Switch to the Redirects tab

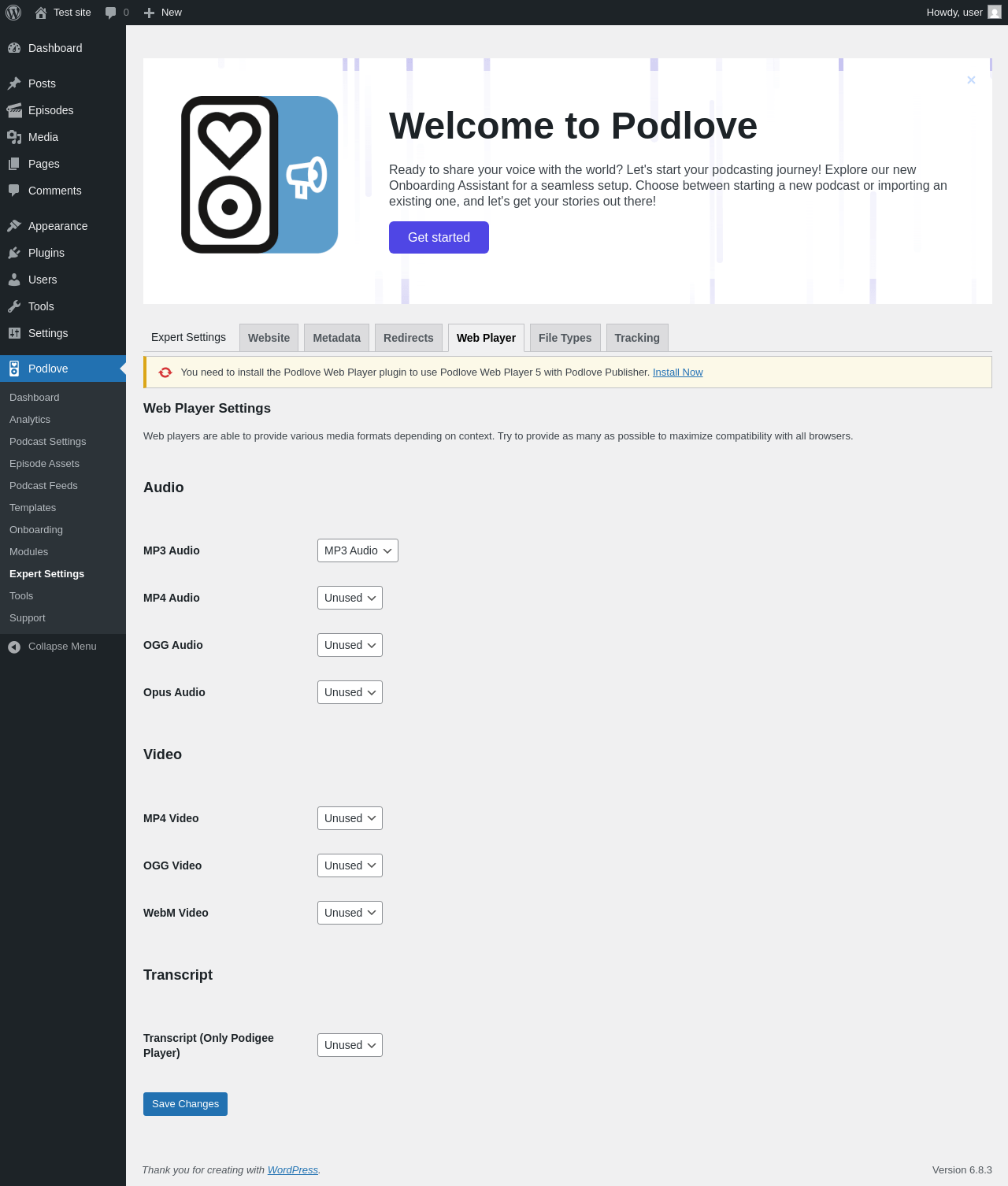408,338
